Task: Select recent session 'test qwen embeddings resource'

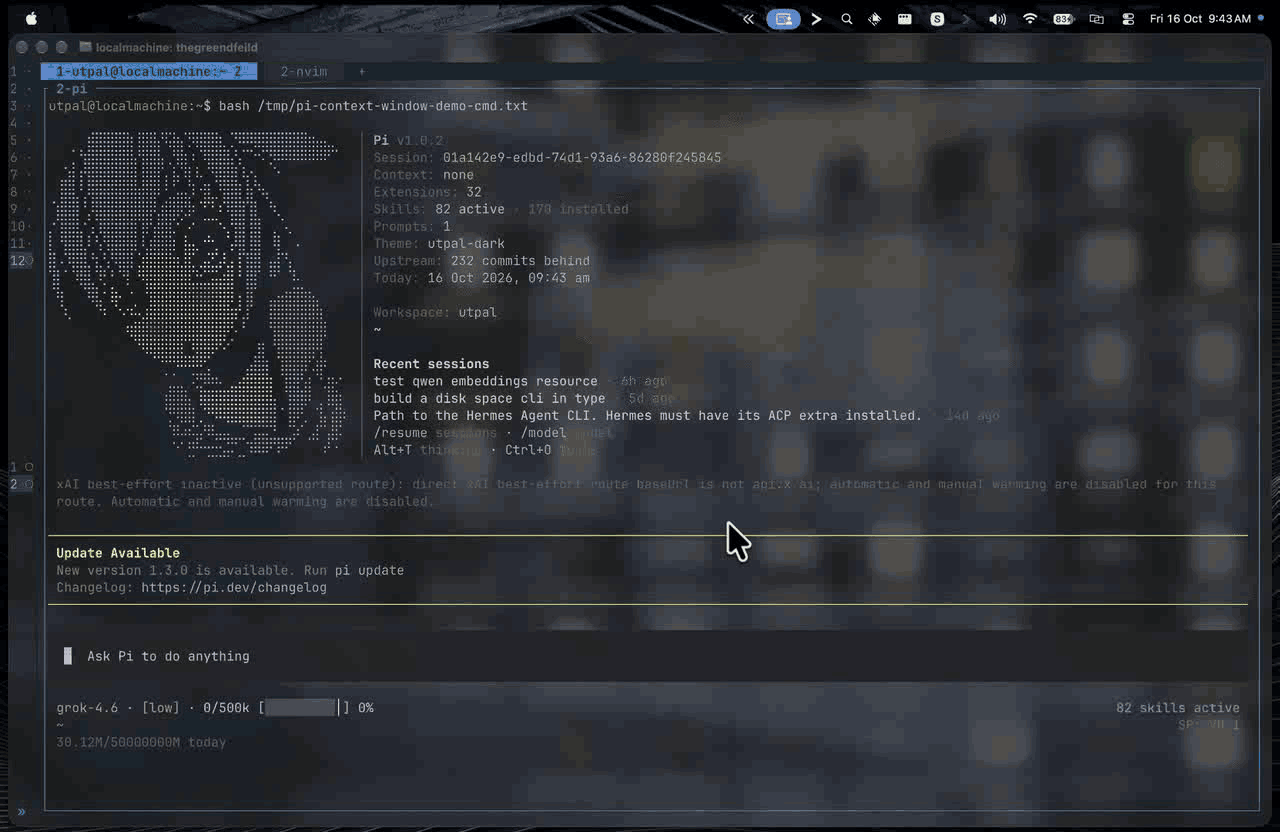Action: click(485, 381)
